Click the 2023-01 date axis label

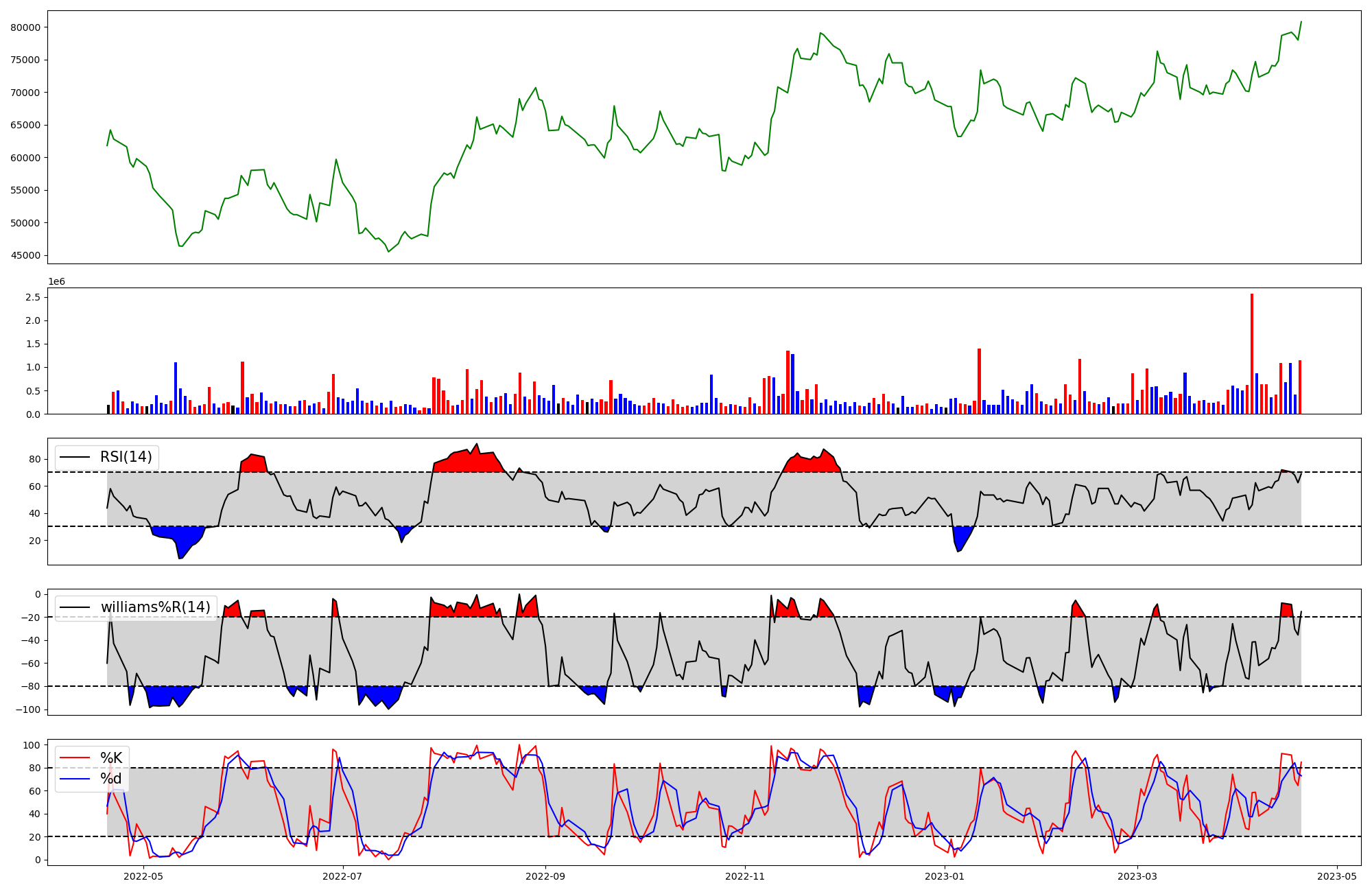tap(945, 876)
